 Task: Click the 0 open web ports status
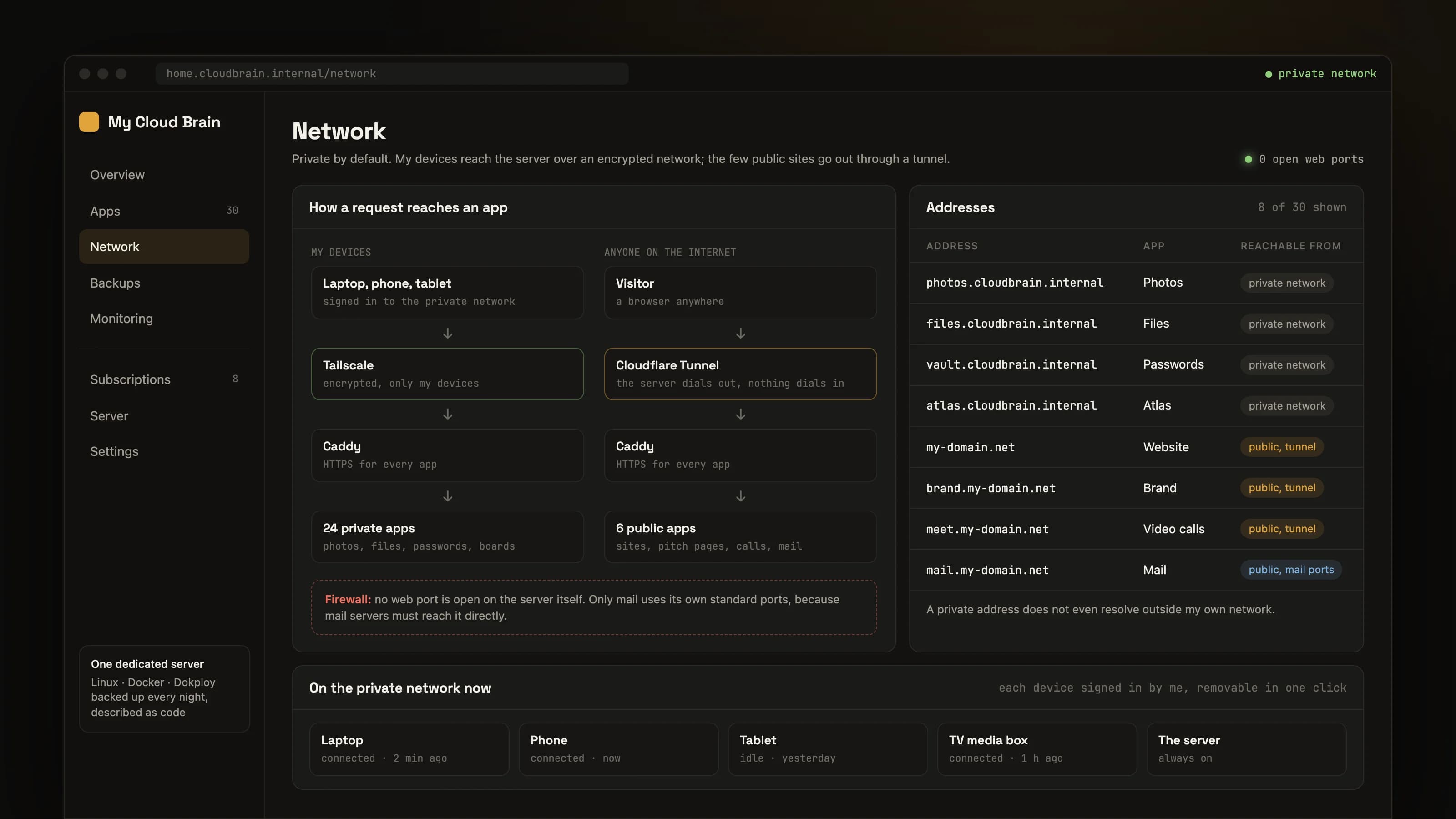click(1304, 159)
